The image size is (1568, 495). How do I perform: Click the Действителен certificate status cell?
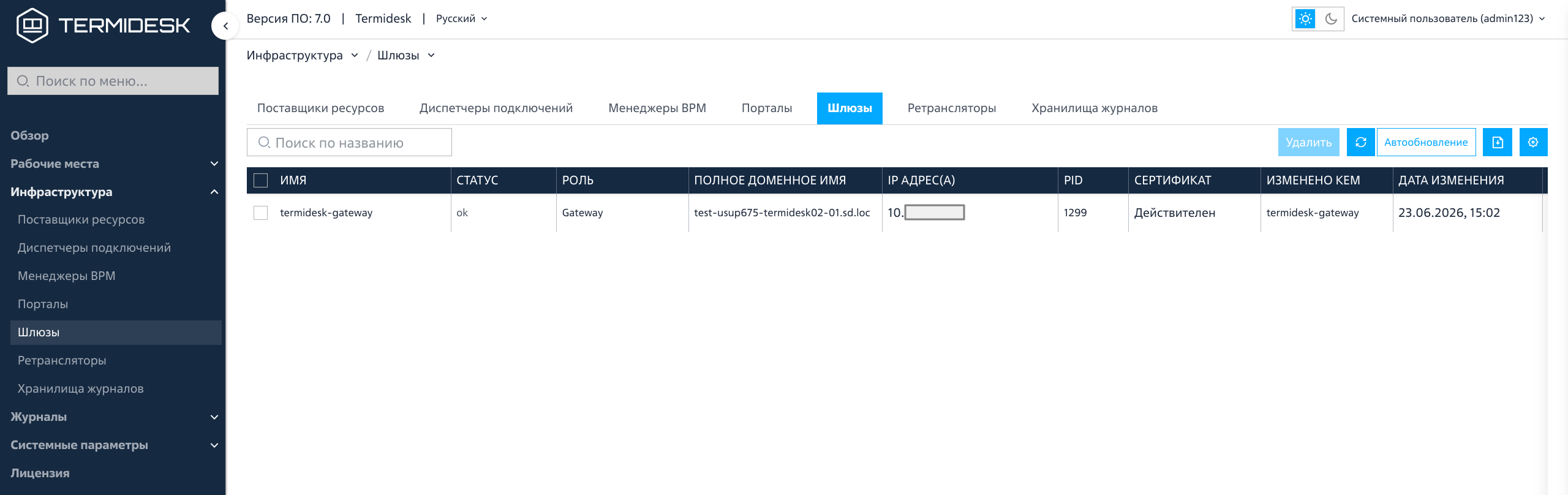[1175, 213]
